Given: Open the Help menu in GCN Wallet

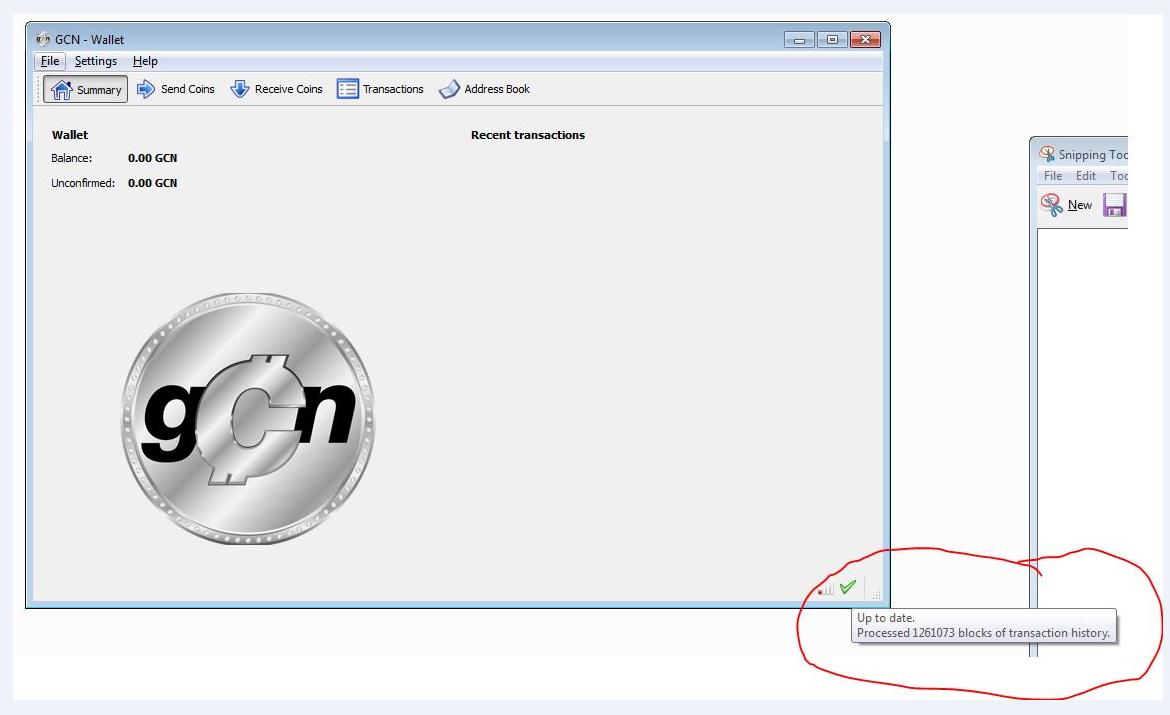Looking at the screenshot, I should [145, 61].
